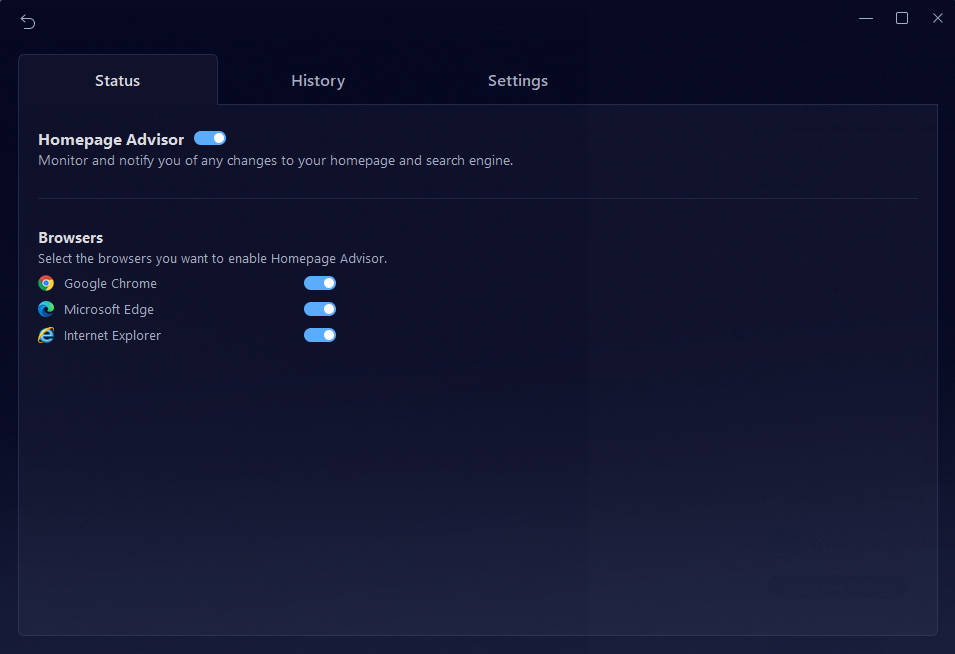Click the Browsers section heading
The height and width of the screenshot is (654, 955).
[70, 237]
